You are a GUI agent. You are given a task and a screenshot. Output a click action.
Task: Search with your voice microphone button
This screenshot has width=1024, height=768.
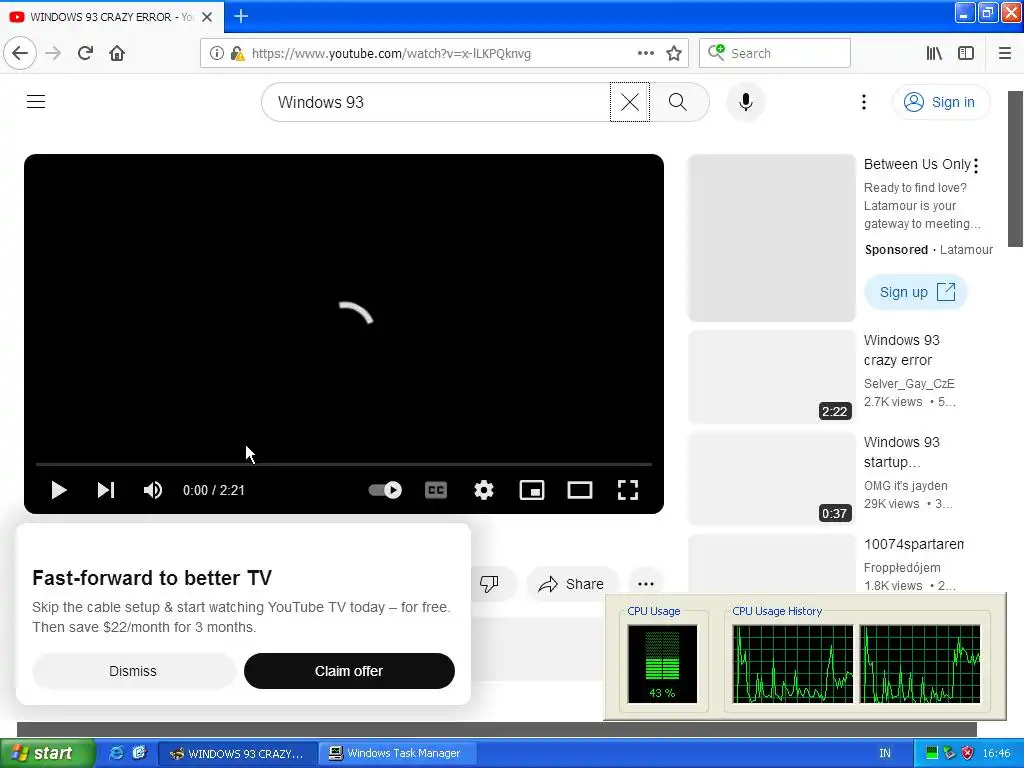pos(745,102)
